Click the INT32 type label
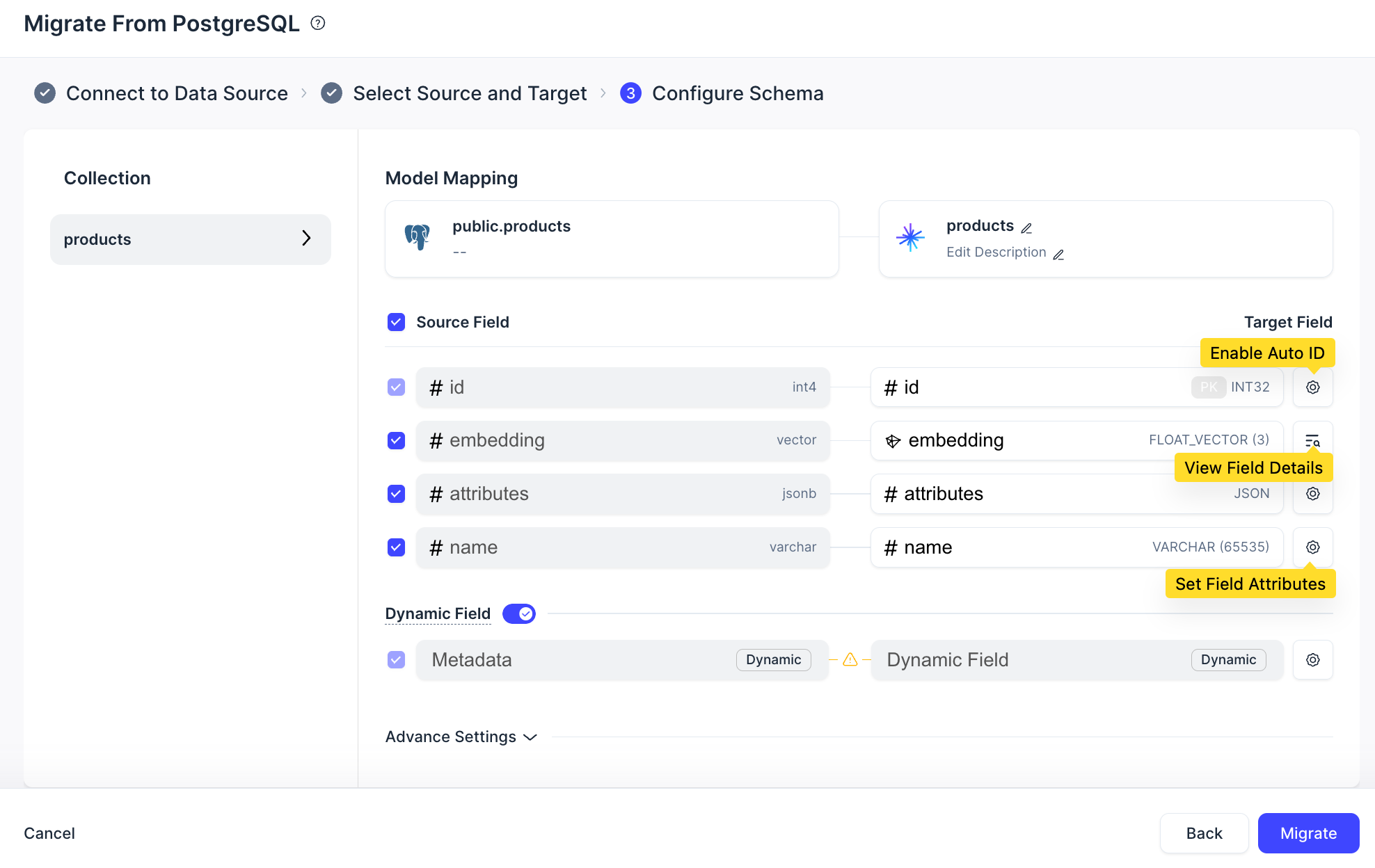Screen dimensions: 1375x868 (1250, 387)
